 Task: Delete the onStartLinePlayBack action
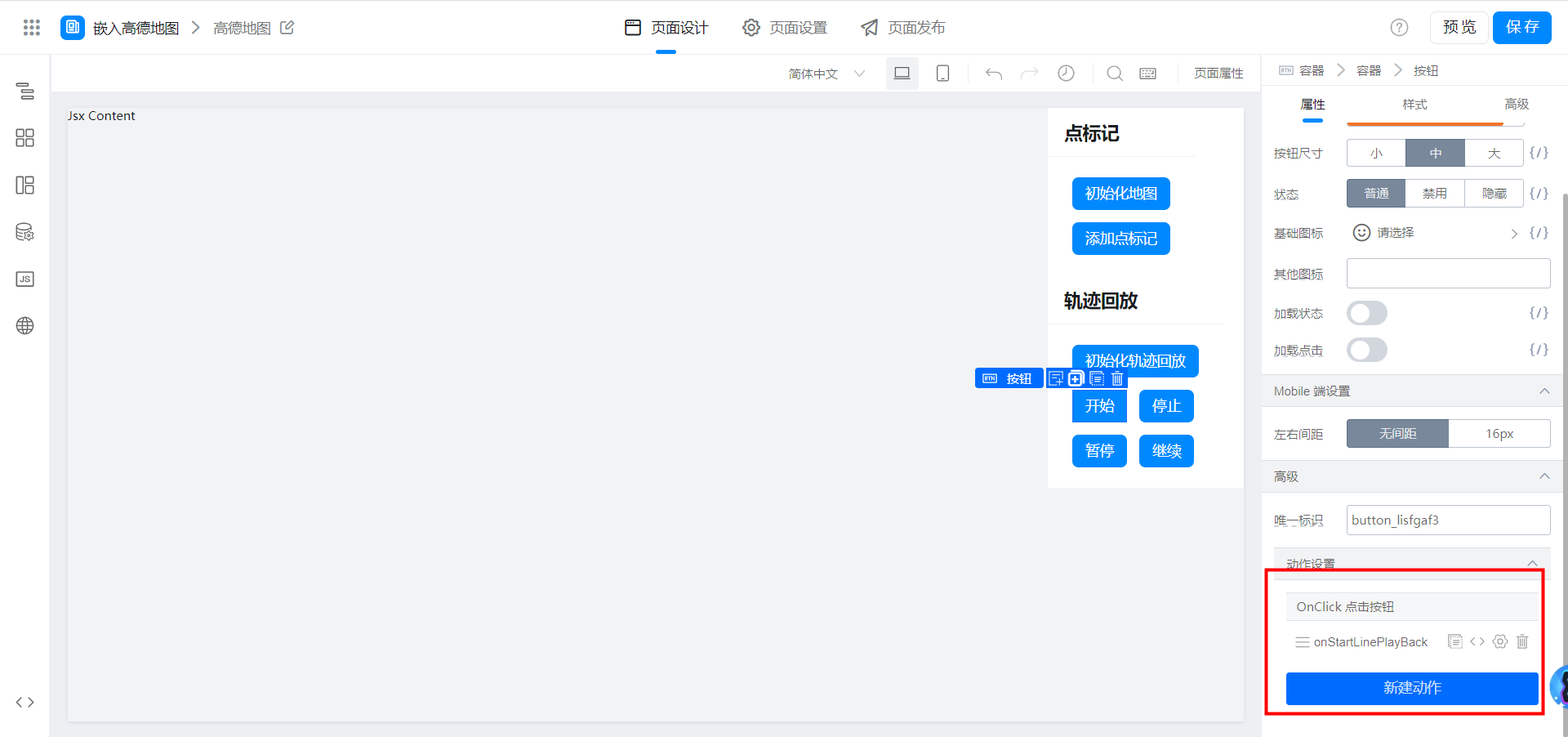click(1522, 641)
